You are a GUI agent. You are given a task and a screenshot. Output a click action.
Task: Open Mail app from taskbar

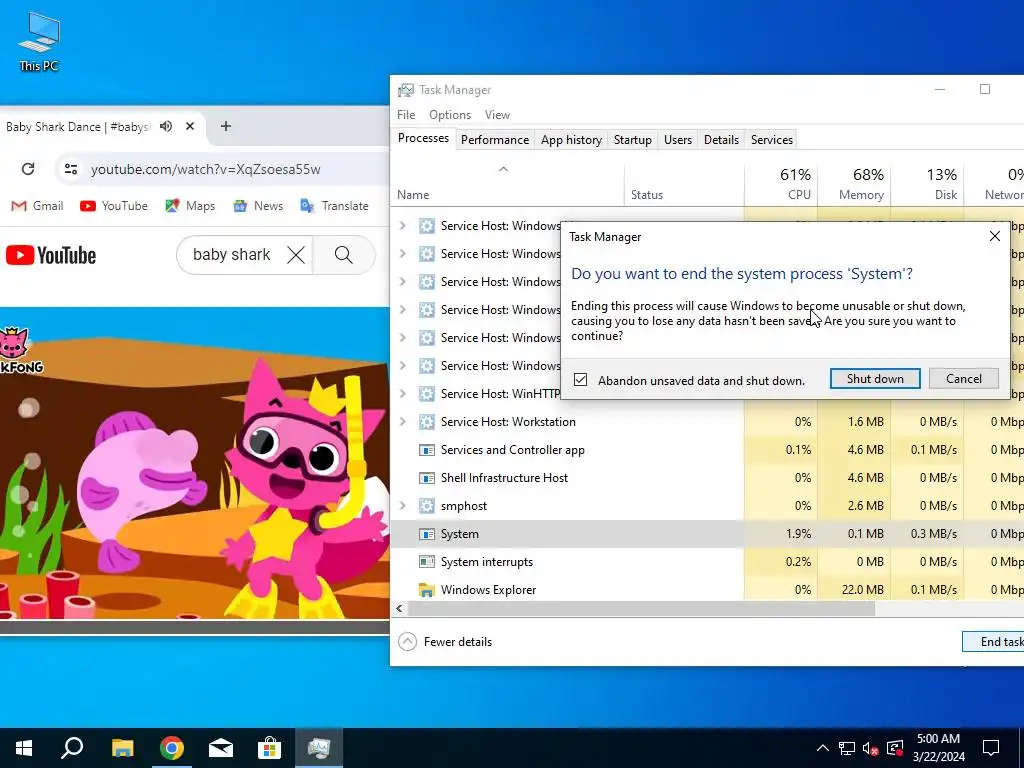[x=221, y=748]
